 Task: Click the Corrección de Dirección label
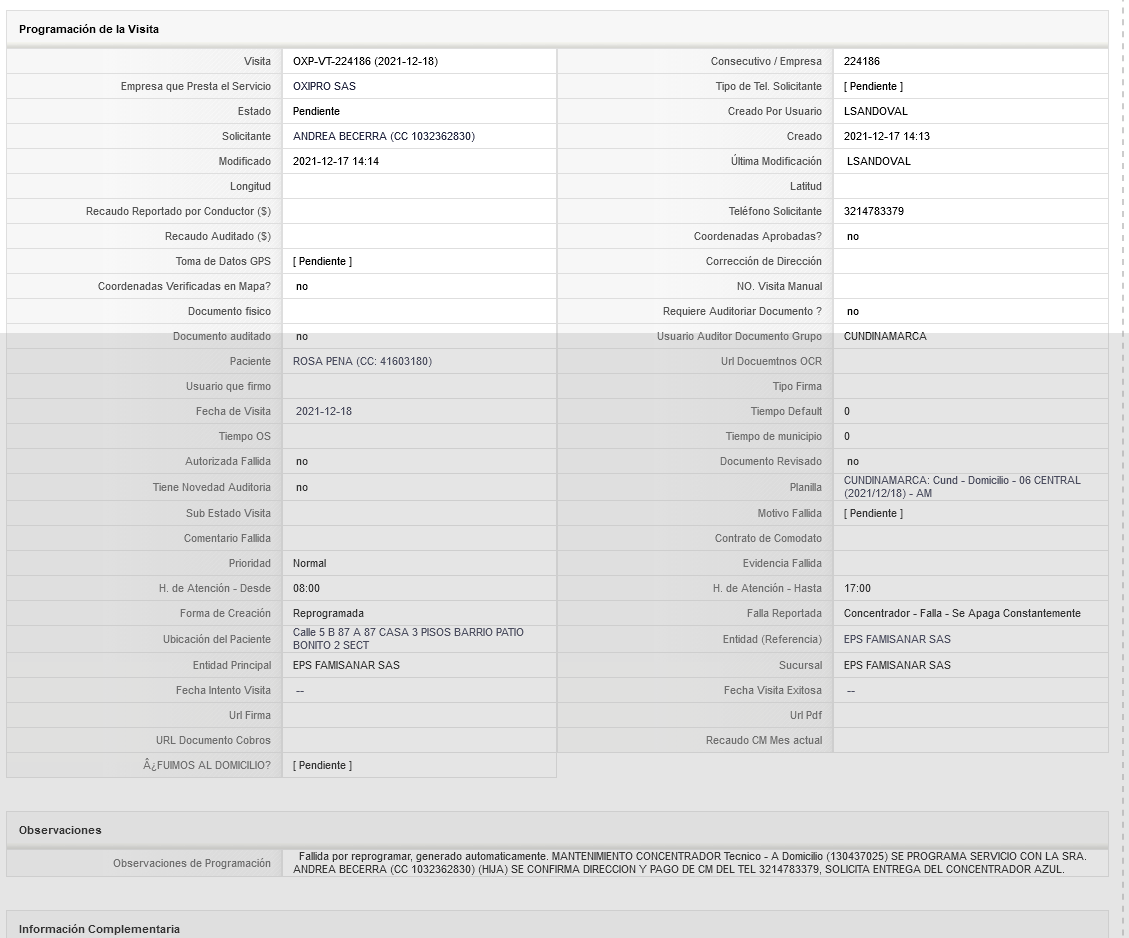click(x=763, y=261)
